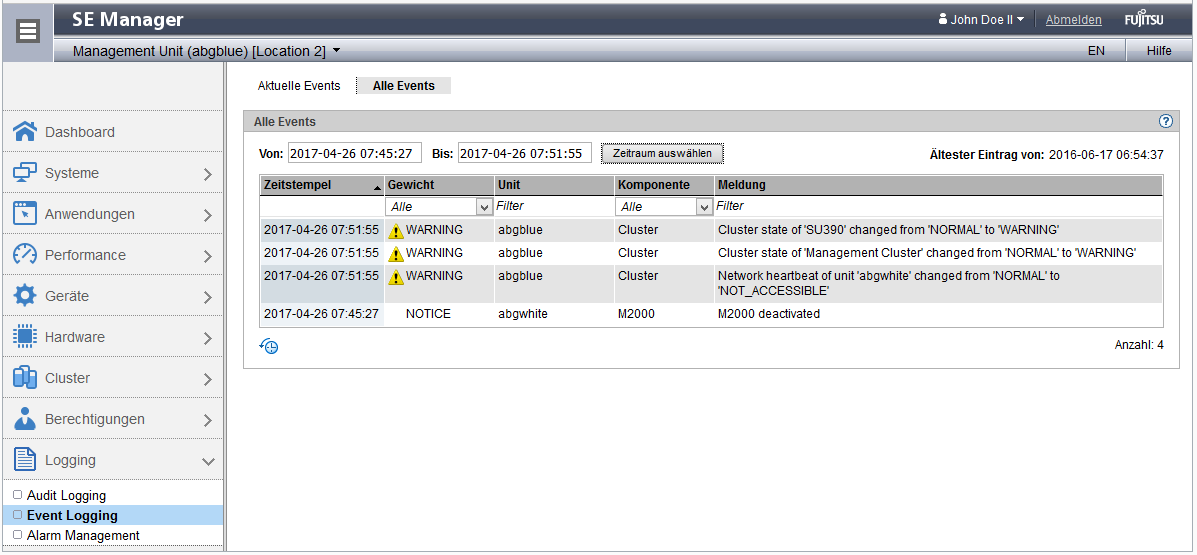Click the Performance gauge icon

pyautogui.click(x=25, y=255)
